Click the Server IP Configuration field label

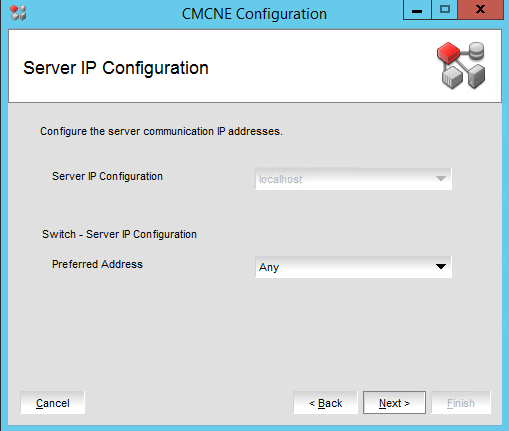click(107, 176)
